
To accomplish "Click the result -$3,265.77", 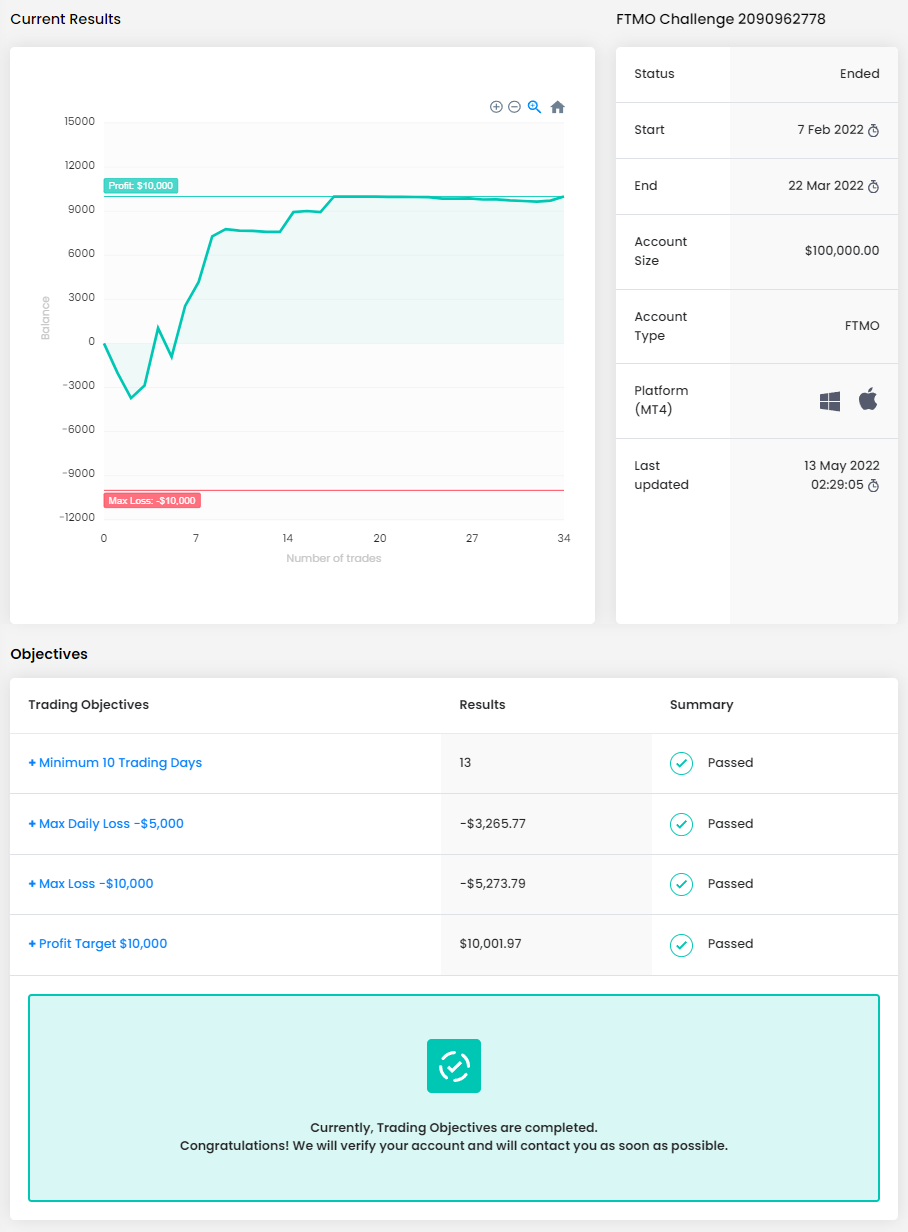I will (492, 824).
